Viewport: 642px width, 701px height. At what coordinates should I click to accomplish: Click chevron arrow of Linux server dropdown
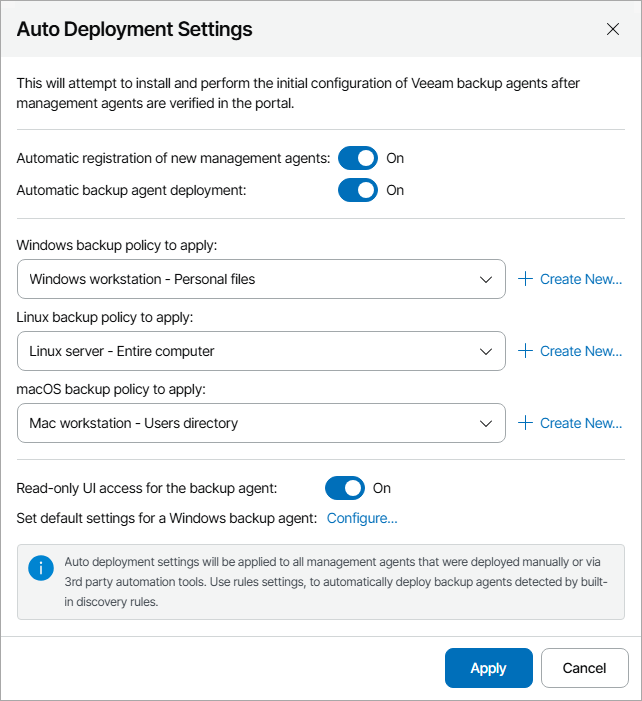[486, 351]
